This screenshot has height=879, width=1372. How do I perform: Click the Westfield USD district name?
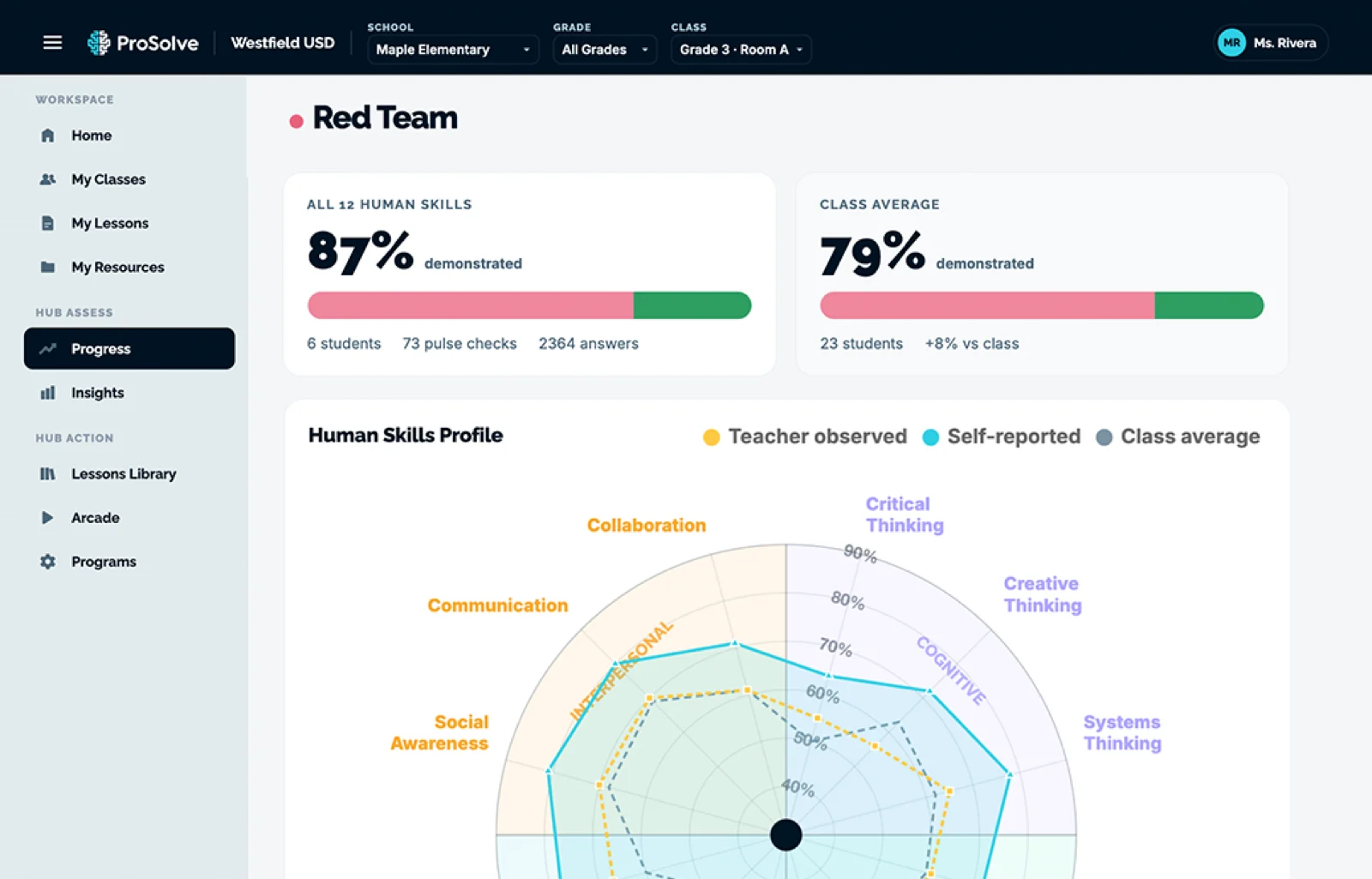click(x=282, y=43)
